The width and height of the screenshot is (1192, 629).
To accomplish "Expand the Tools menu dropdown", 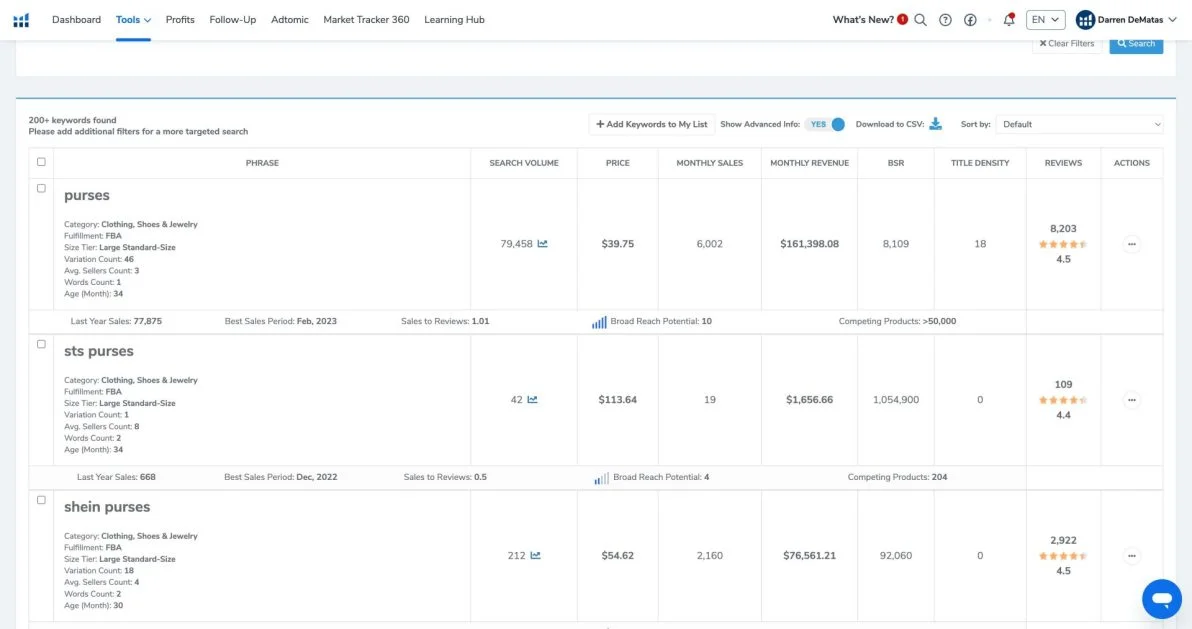I will (133, 20).
